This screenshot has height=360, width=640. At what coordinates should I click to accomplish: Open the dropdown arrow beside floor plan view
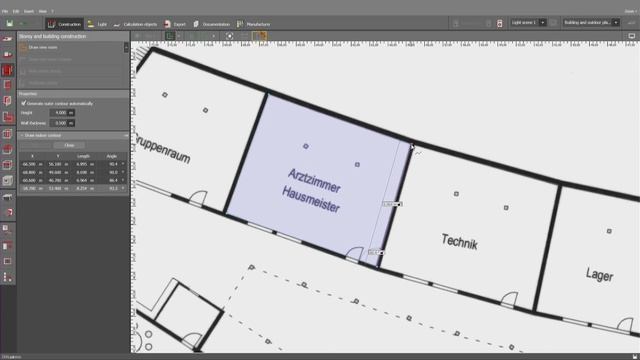click(x=179, y=36)
